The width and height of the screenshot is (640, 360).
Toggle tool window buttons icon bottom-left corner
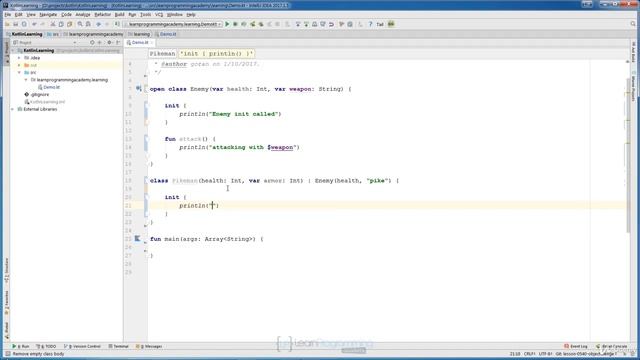7,354
